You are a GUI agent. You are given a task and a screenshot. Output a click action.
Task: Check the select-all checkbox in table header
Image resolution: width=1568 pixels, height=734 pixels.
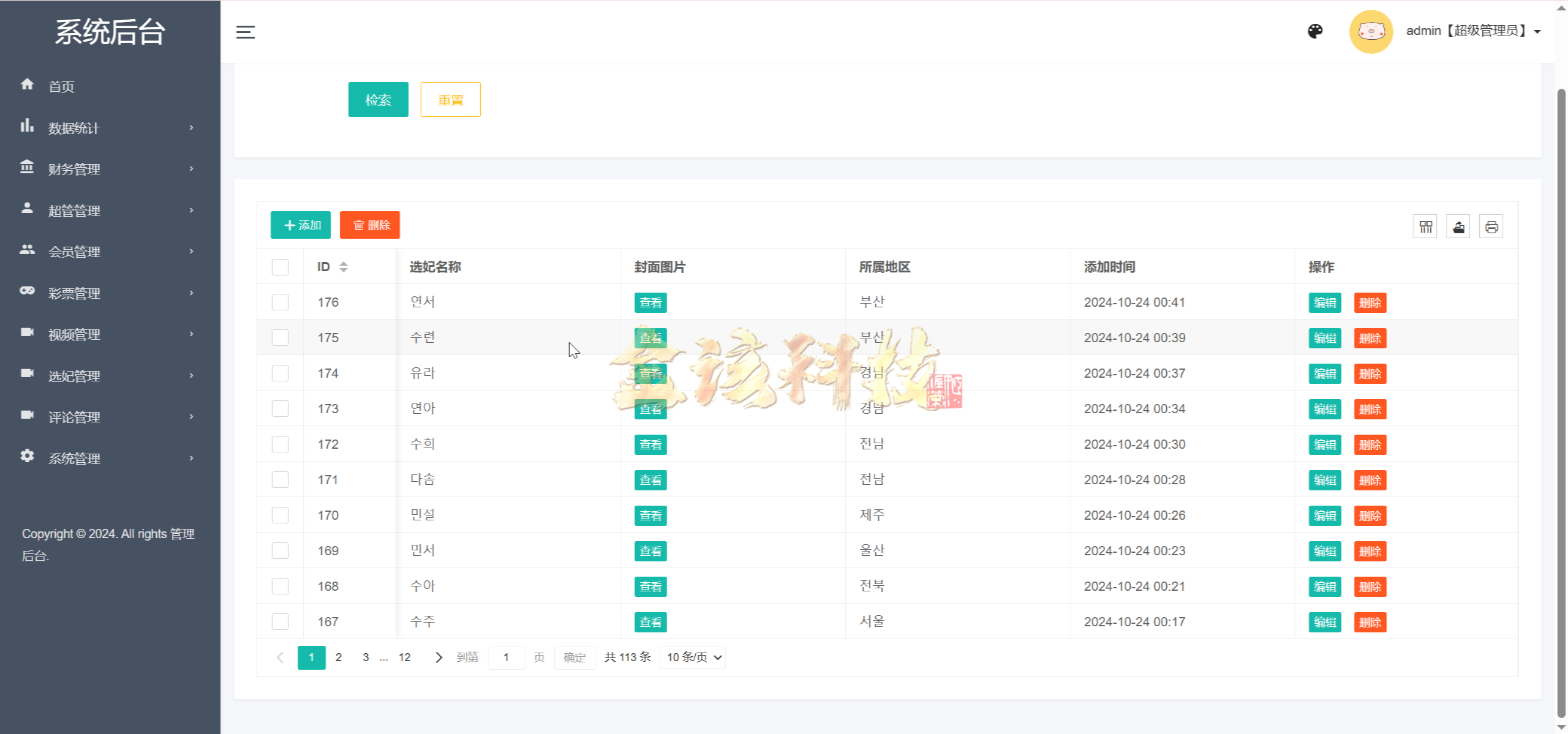pos(280,267)
